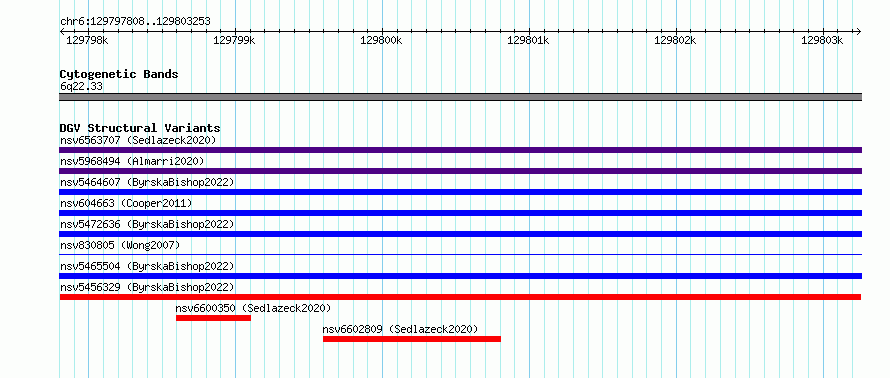Select the blue bar below nsv5464607
Screen dimensions: 890x378
pos(460,192)
